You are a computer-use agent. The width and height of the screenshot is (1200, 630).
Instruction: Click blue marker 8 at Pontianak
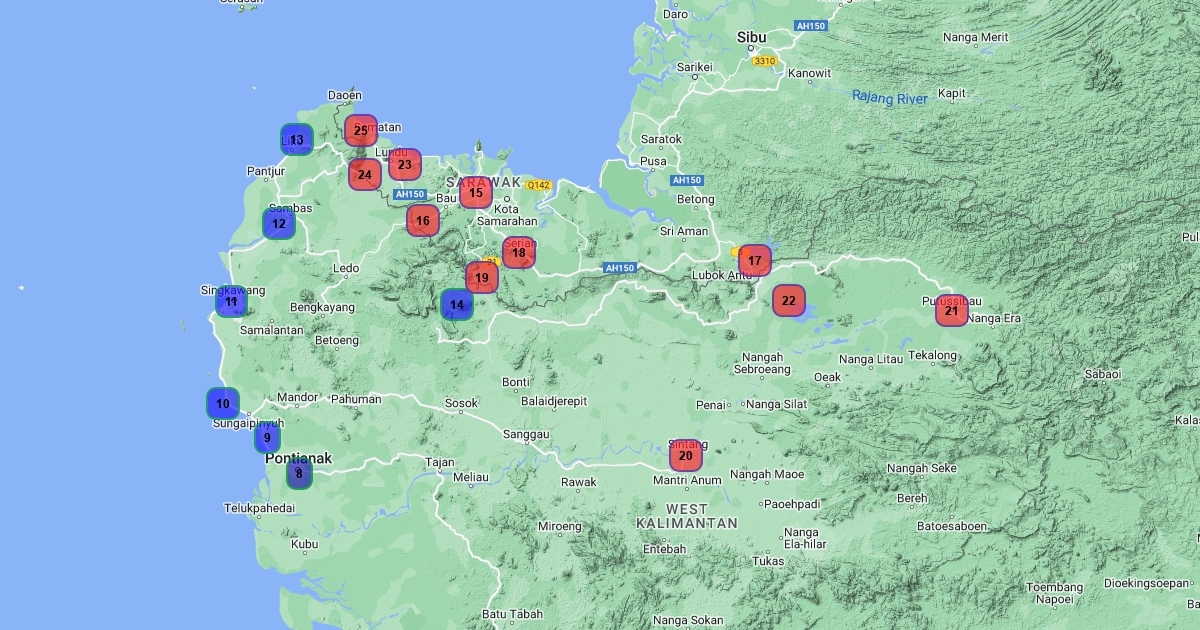[x=299, y=473]
